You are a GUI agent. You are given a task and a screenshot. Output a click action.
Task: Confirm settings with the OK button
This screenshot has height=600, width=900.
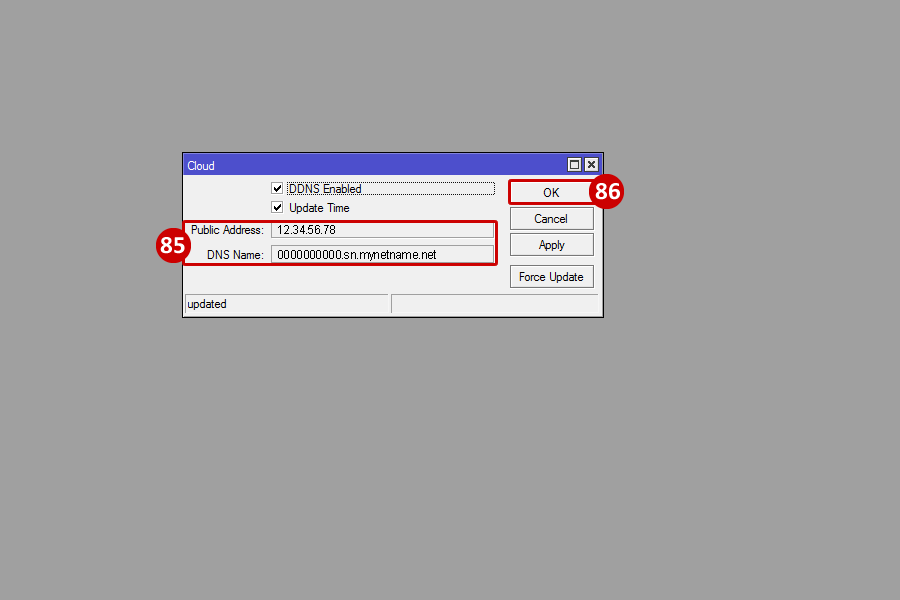(x=551, y=192)
